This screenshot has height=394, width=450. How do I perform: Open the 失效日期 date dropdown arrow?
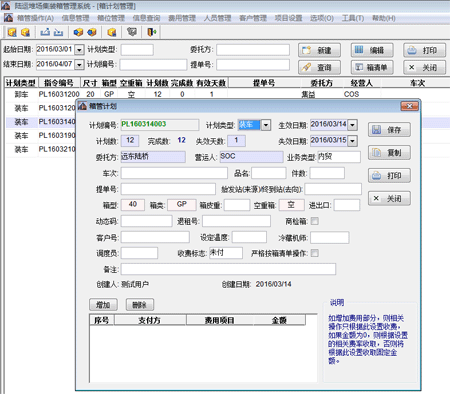[353, 141]
